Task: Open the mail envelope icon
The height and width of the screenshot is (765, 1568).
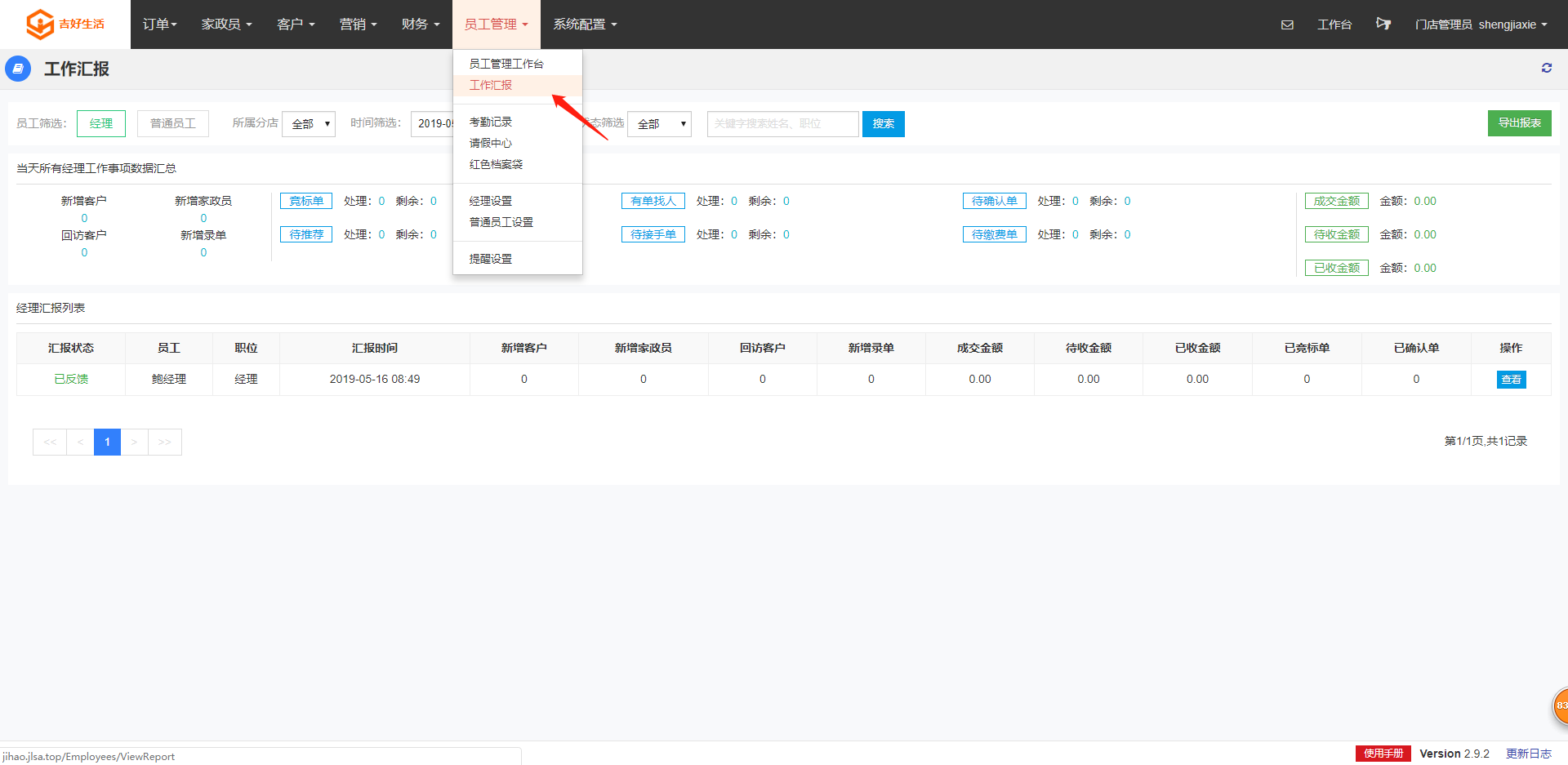Action: tap(1287, 24)
